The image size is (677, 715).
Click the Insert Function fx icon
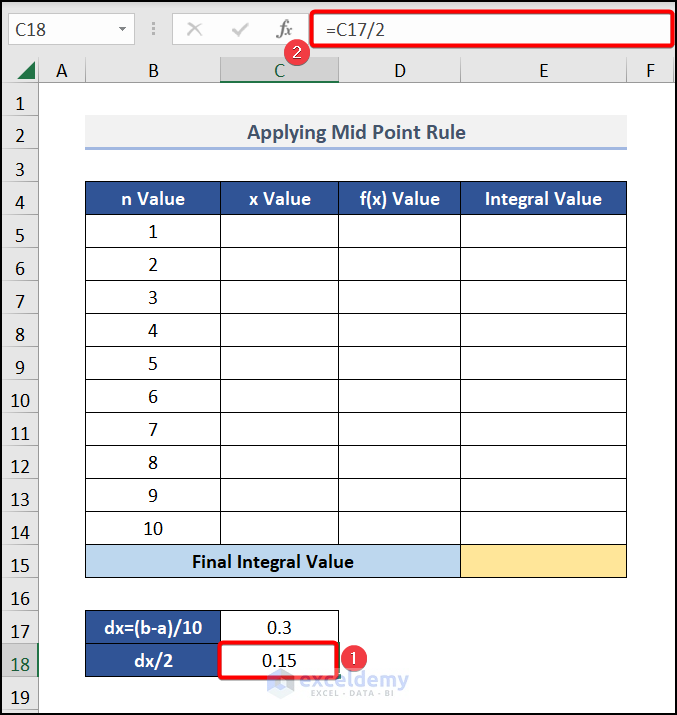[x=285, y=29]
